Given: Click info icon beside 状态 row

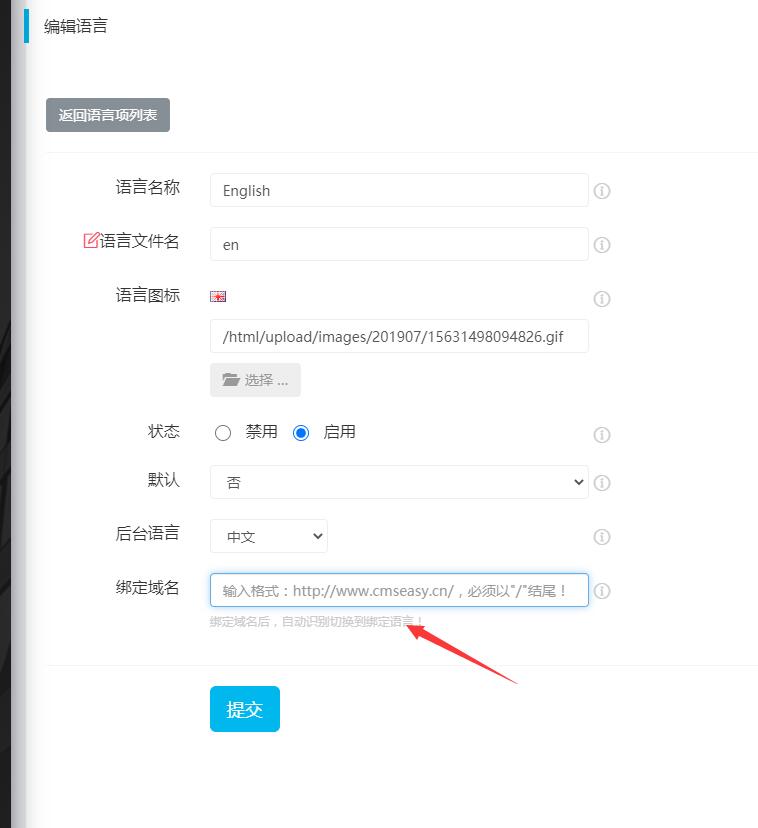Looking at the screenshot, I should [602, 435].
